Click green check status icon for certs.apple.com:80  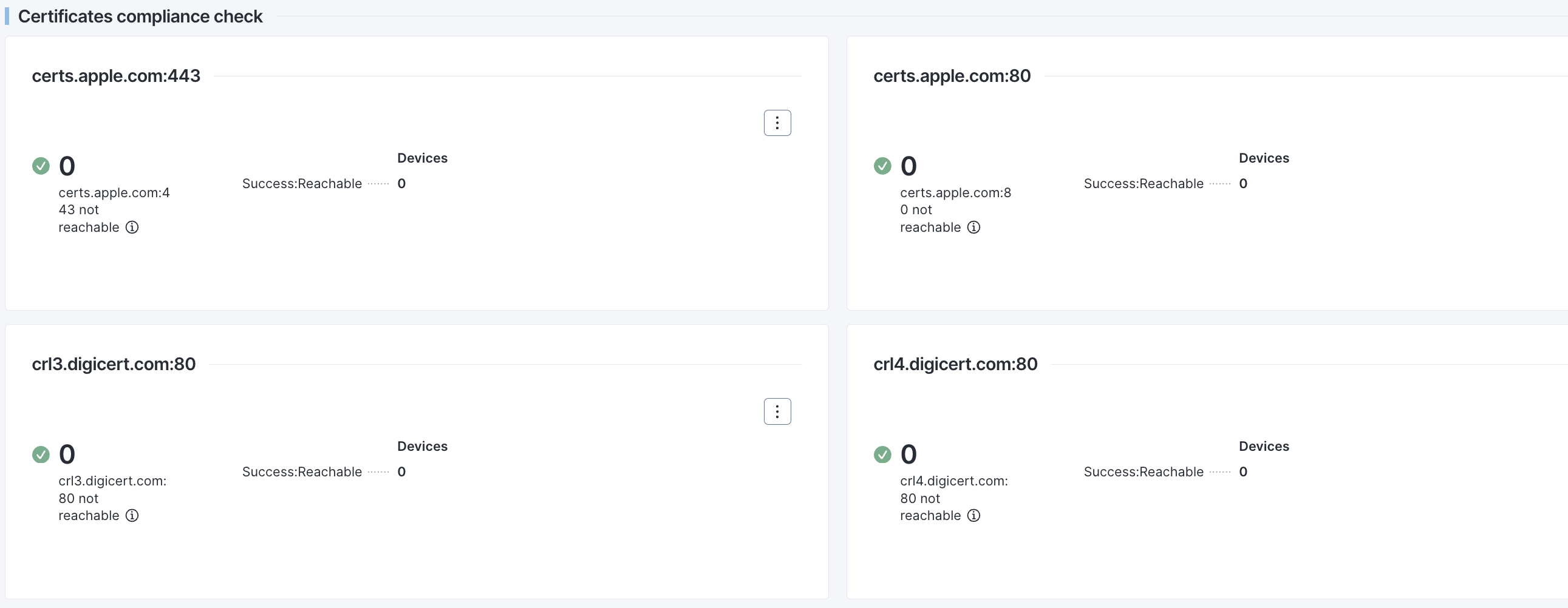pyautogui.click(x=882, y=166)
